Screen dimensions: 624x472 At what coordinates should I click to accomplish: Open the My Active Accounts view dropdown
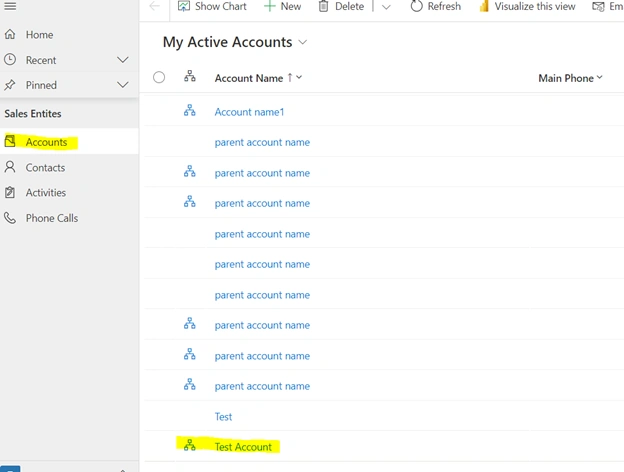[303, 42]
